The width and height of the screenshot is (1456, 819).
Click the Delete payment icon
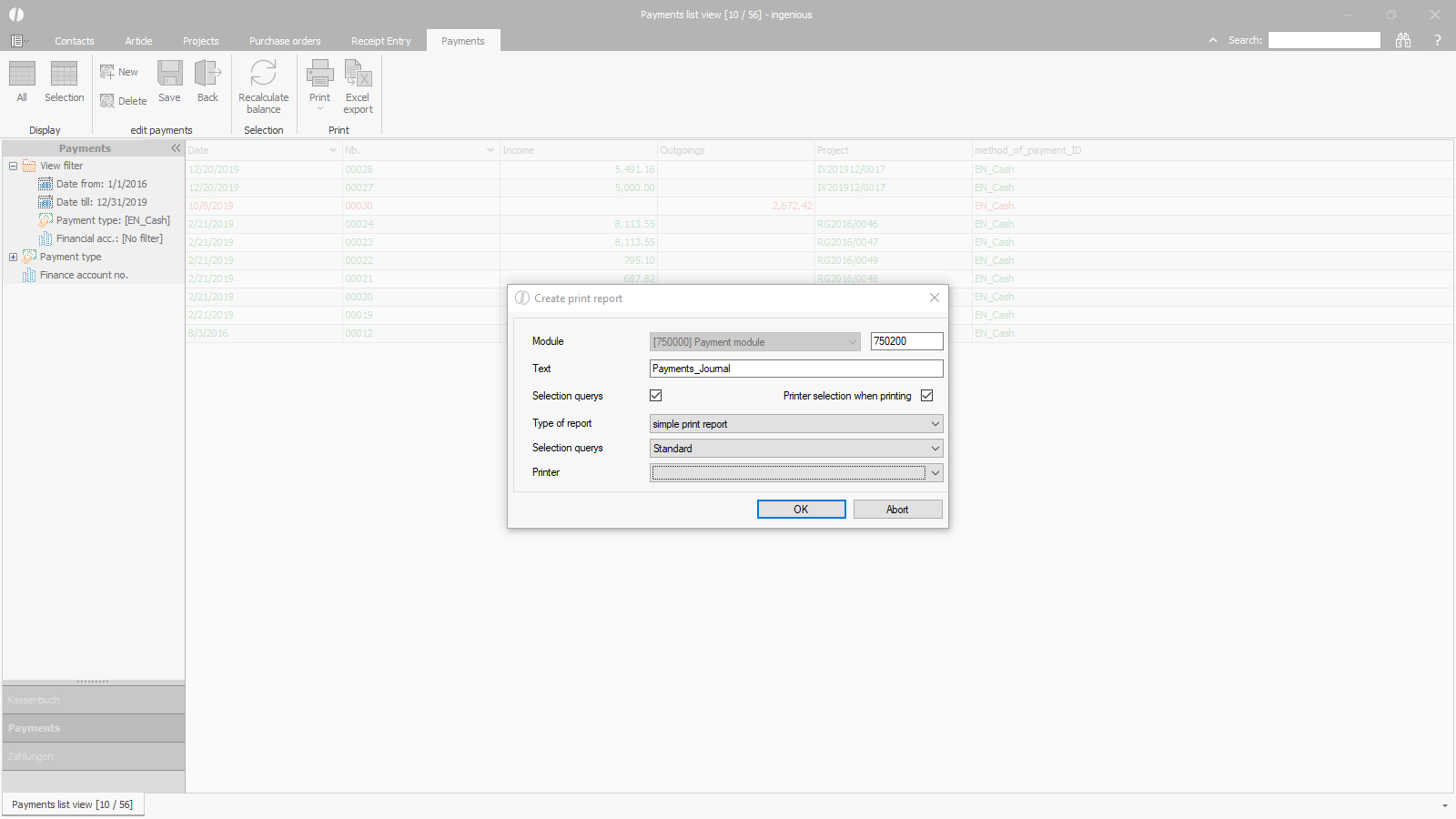[x=107, y=101]
